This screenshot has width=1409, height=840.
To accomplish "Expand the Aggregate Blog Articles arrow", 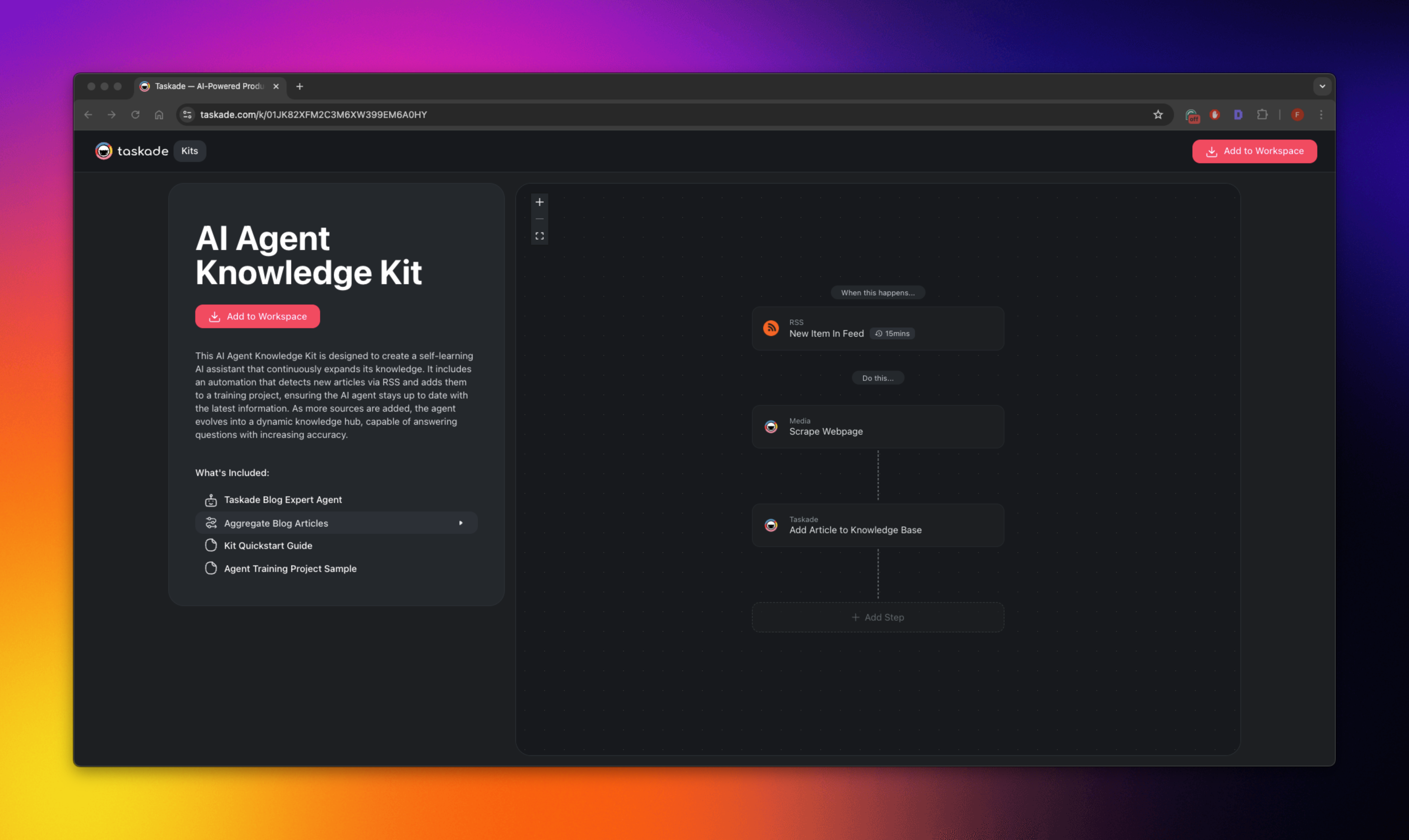I will 460,523.
